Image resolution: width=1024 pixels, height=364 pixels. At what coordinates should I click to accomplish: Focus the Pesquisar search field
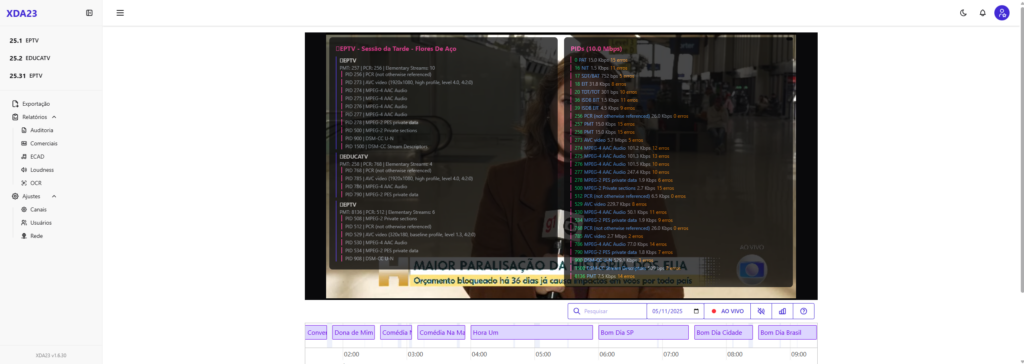607,311
